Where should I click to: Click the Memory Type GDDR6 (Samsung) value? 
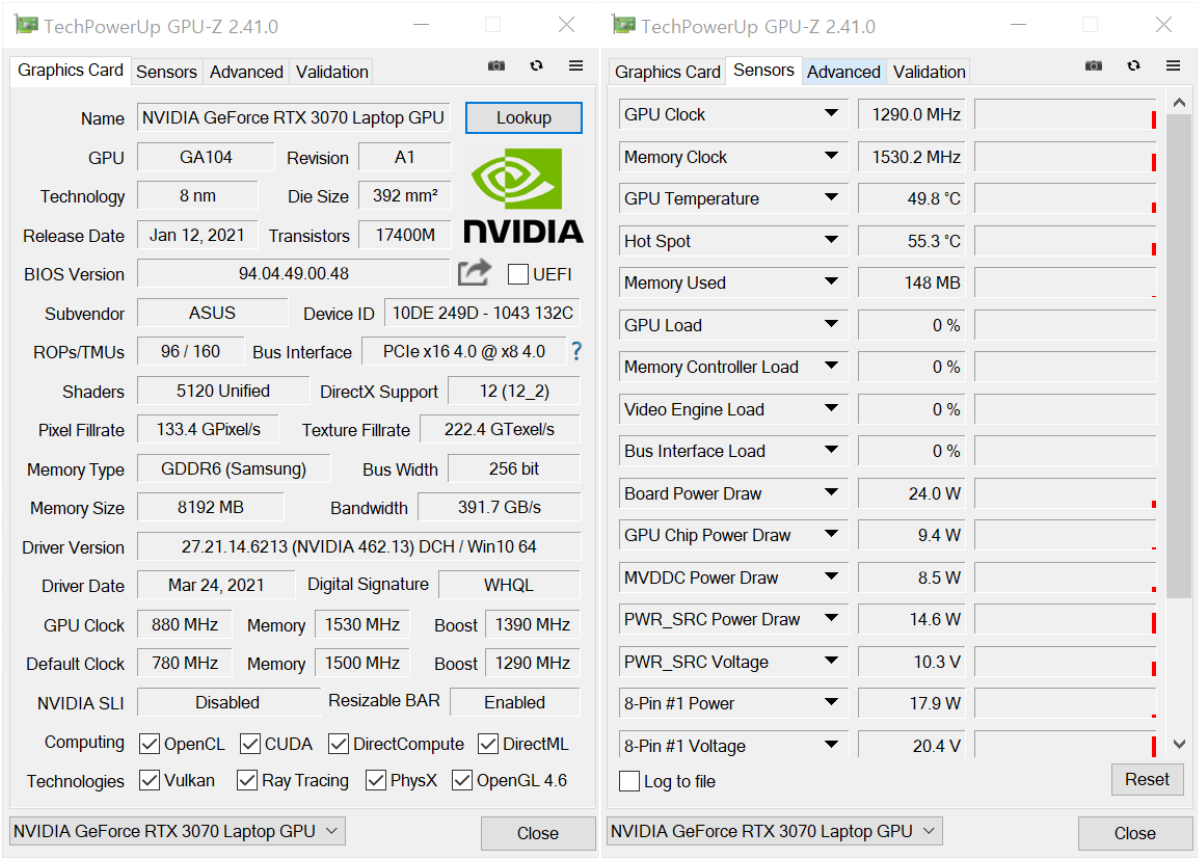(233, 469)
